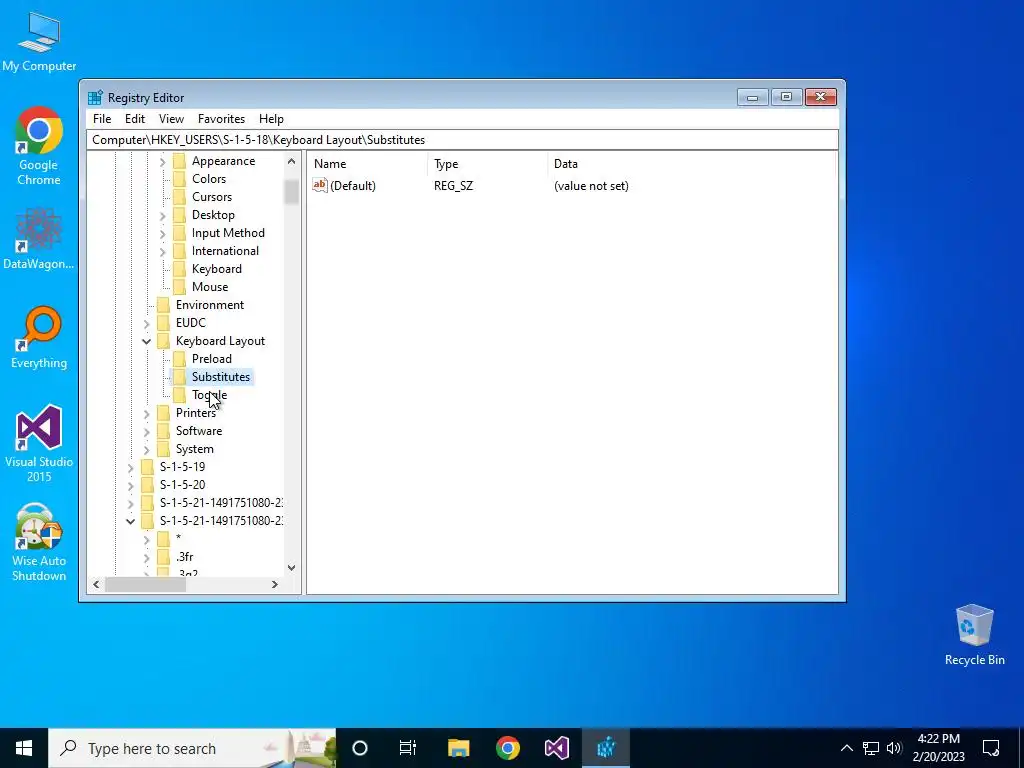Open the My Computer desktop icon

coord(39,41)
